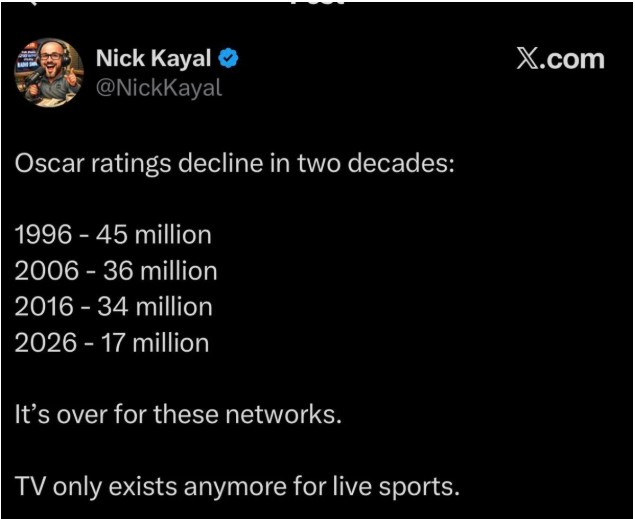Open the @NickKayal handle link
The width and height of the screenshot is (635, 519).
coord(159,87)
